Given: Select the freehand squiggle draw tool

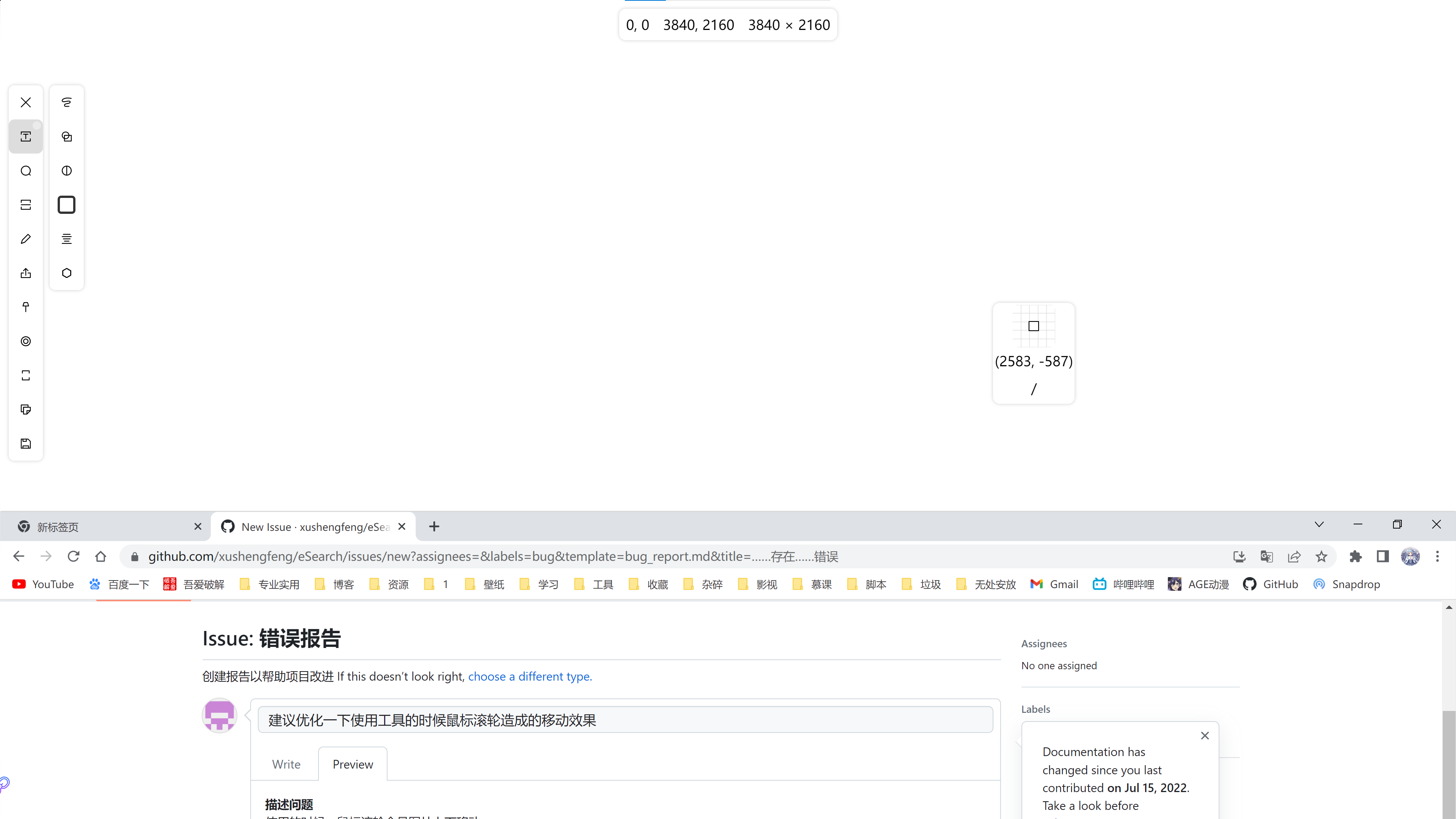Looking at the screenshot, I should (67, 102).
